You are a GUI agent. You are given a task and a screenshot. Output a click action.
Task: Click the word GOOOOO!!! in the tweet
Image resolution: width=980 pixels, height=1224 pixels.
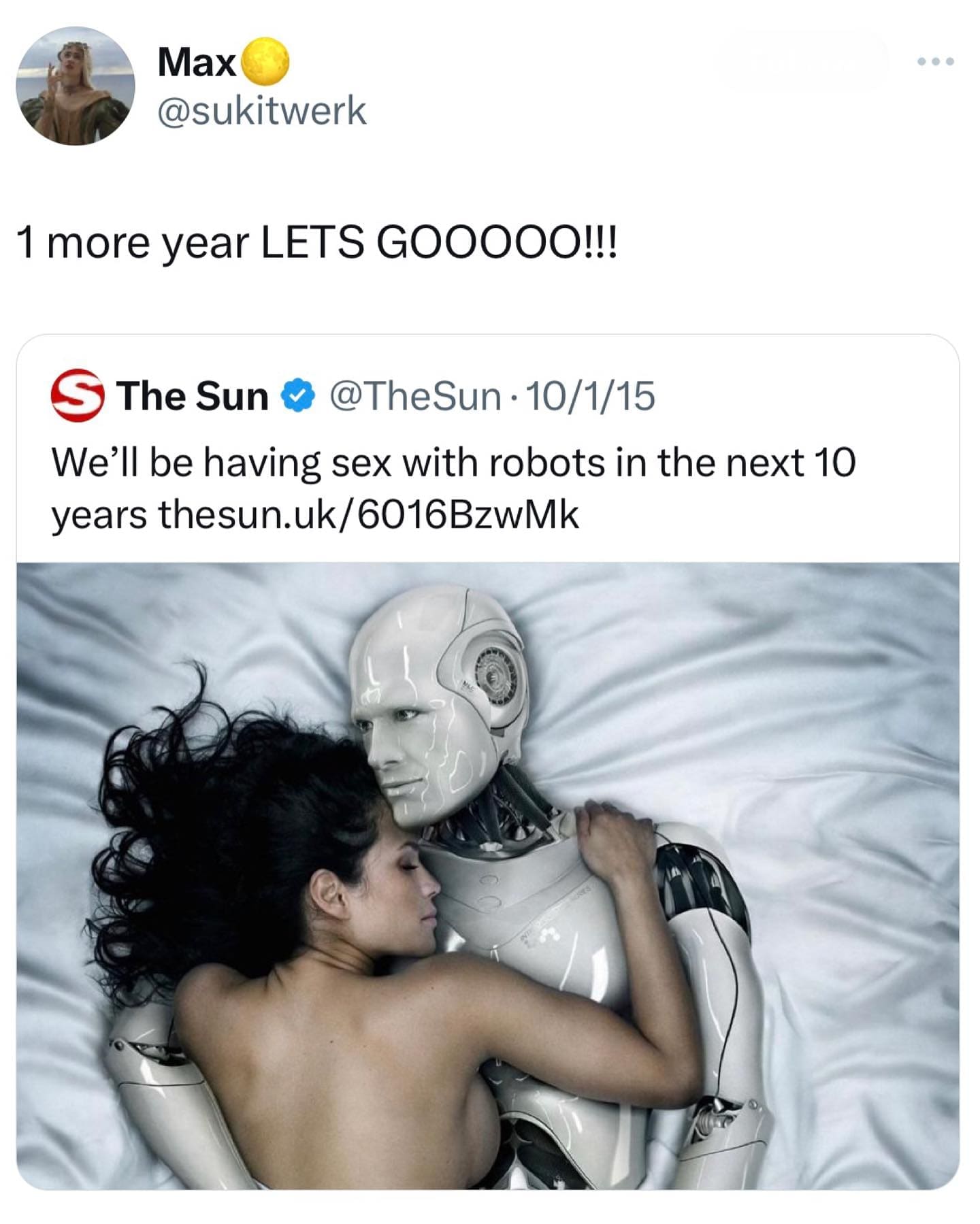[x=497, y=243]
